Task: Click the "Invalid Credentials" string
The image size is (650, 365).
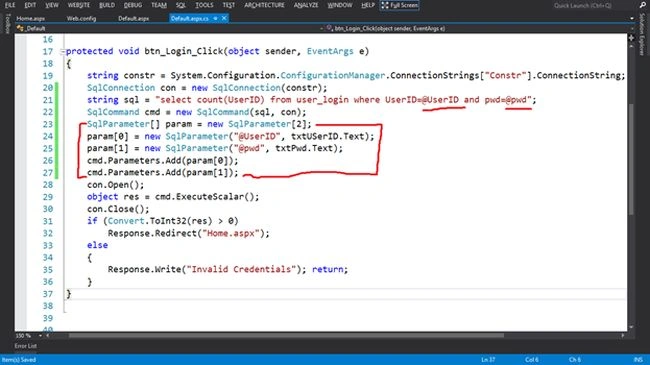Action: [x=241, y=269]
